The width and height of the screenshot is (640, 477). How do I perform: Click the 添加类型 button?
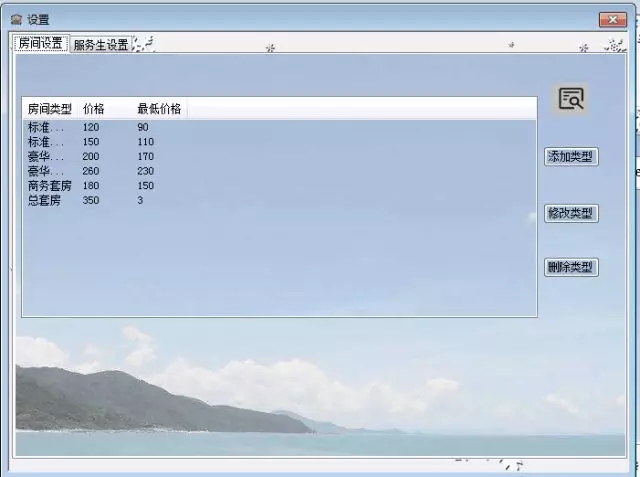point(571,157)
